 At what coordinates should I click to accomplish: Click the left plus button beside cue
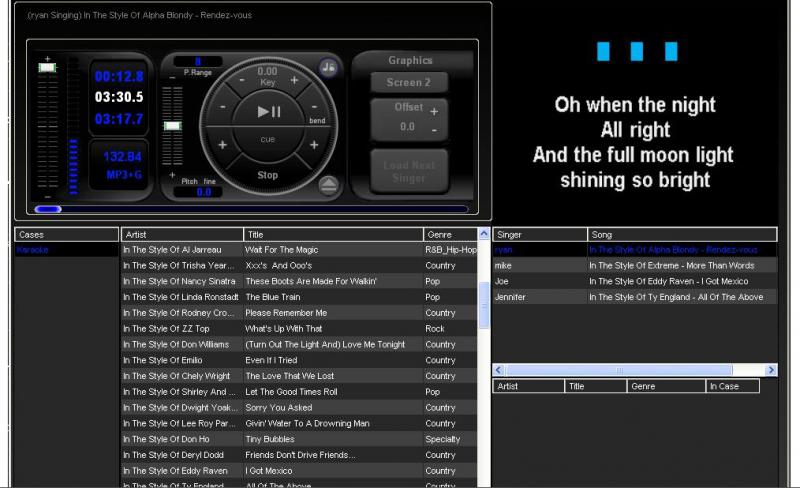coord(222,145)
